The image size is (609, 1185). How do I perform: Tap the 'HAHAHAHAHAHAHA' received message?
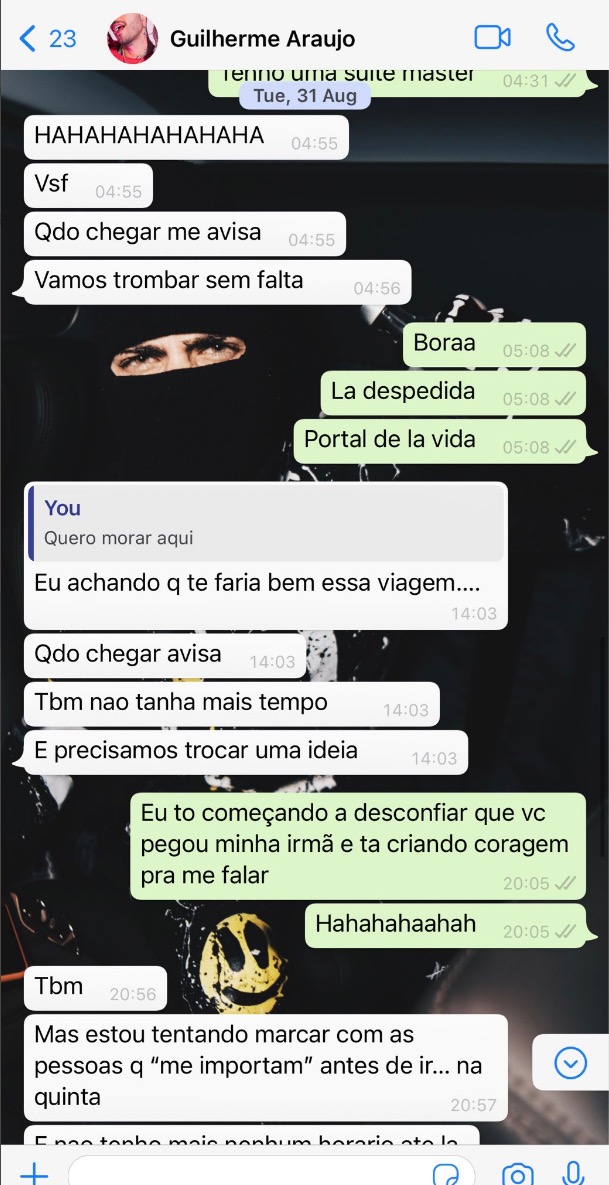(x=186, y=137)
